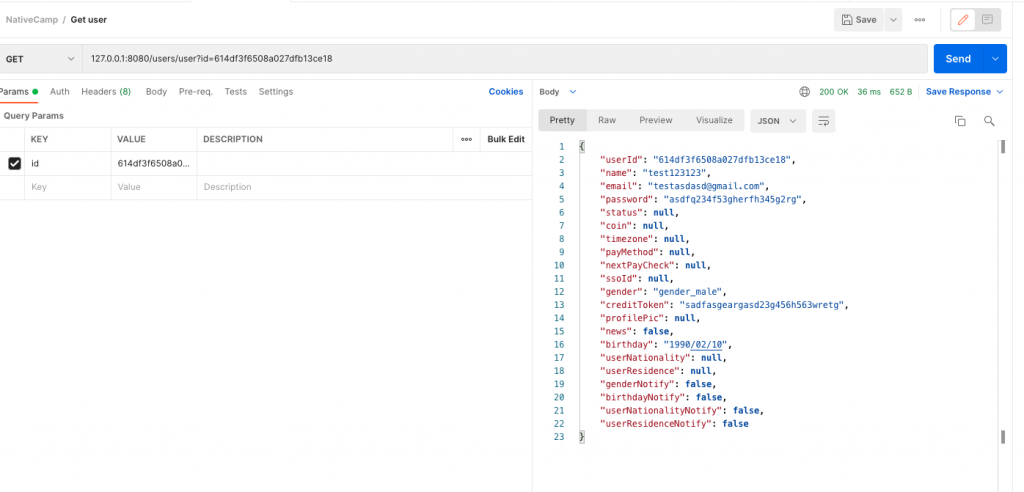Screen dimensions: 1024x492
Task: Copy the response body with the copy icon
Action: [x=960, y=121]
